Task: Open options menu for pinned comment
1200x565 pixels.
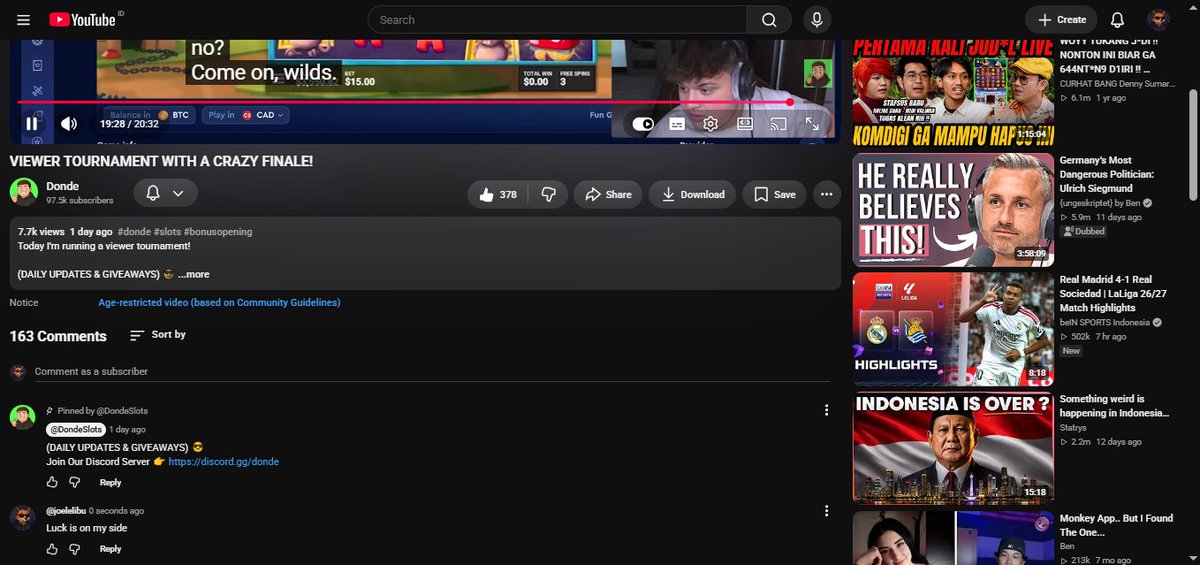Action: tap(826, 410)
